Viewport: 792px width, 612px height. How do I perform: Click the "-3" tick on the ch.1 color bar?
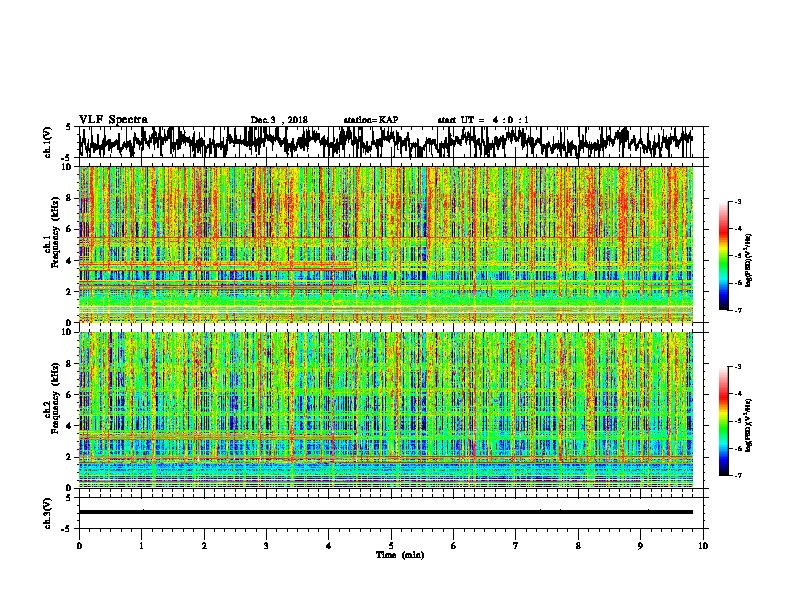[x=738, y=201]
